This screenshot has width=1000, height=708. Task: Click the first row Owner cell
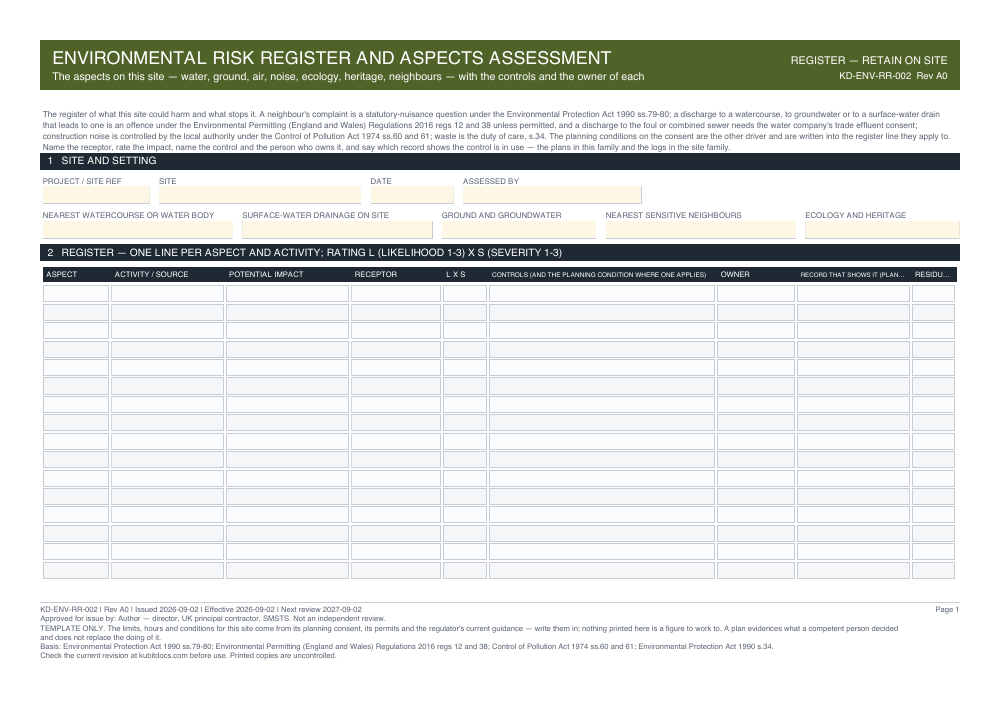[x=756, y=293]
